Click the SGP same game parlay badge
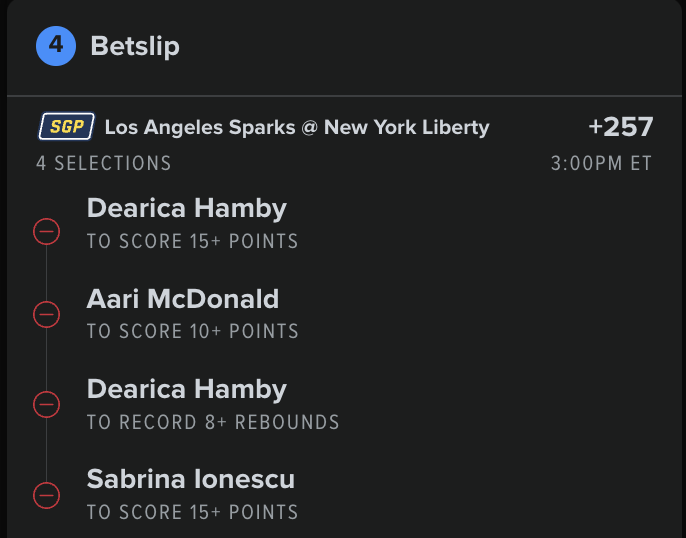The image size is (686, 538). tap(67, 127)
